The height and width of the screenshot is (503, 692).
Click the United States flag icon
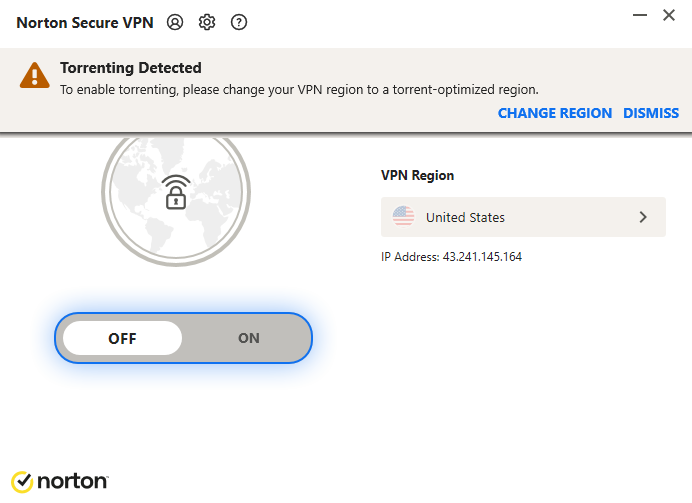click(x=403, y=217)
